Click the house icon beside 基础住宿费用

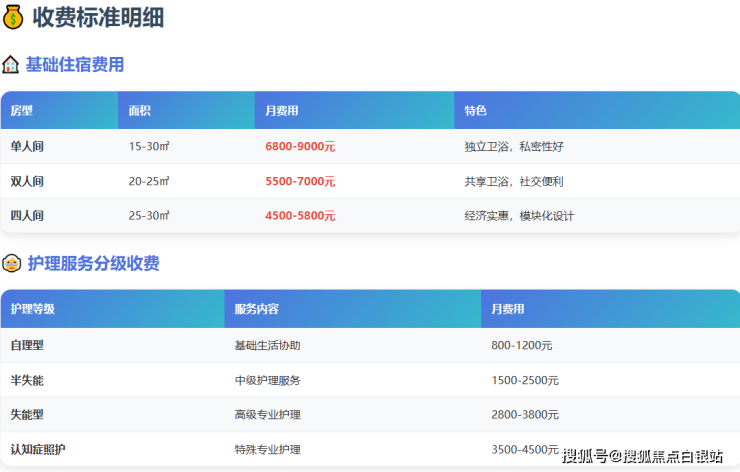point(11,65)
